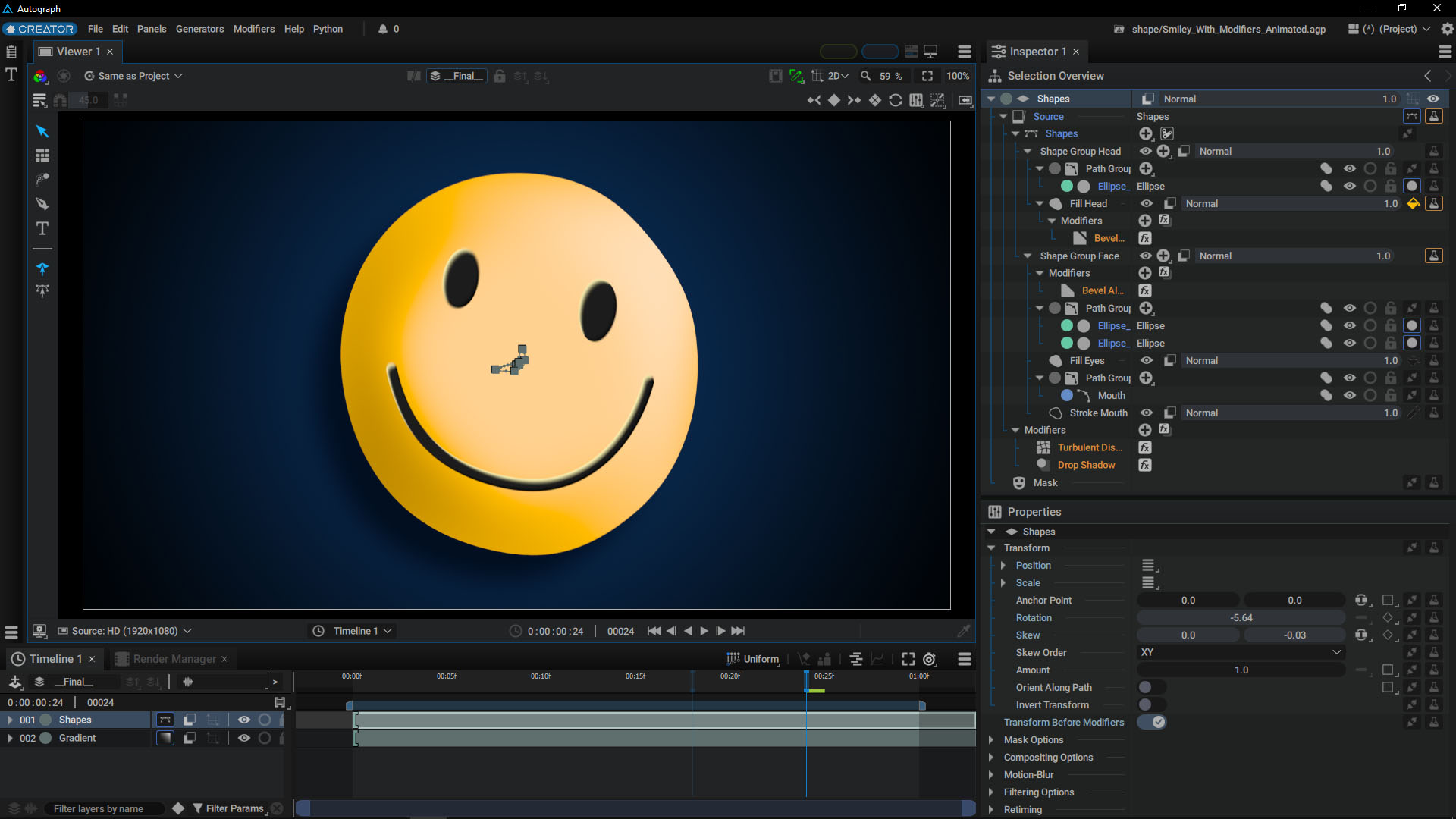Open the File menu

coord(96,29)
